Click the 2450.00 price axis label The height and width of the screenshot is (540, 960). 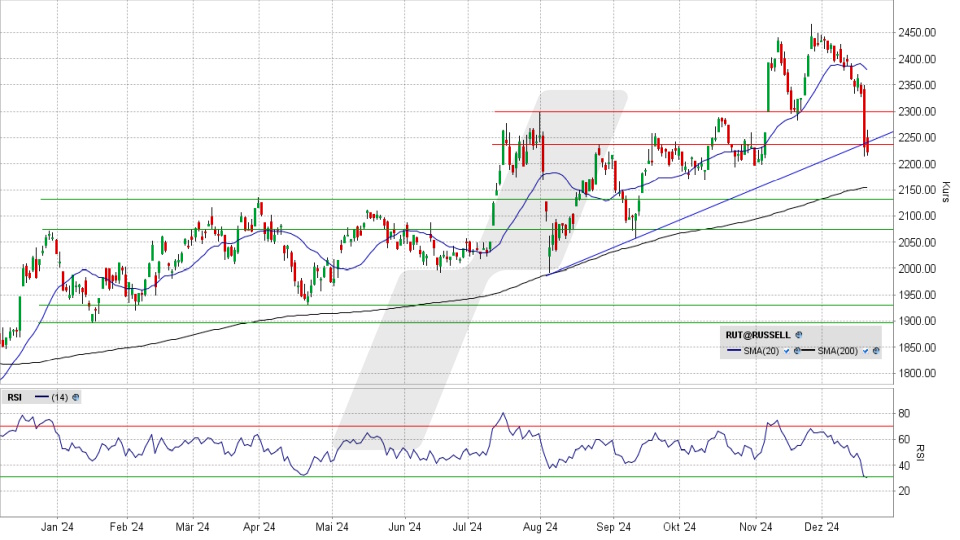918,32
